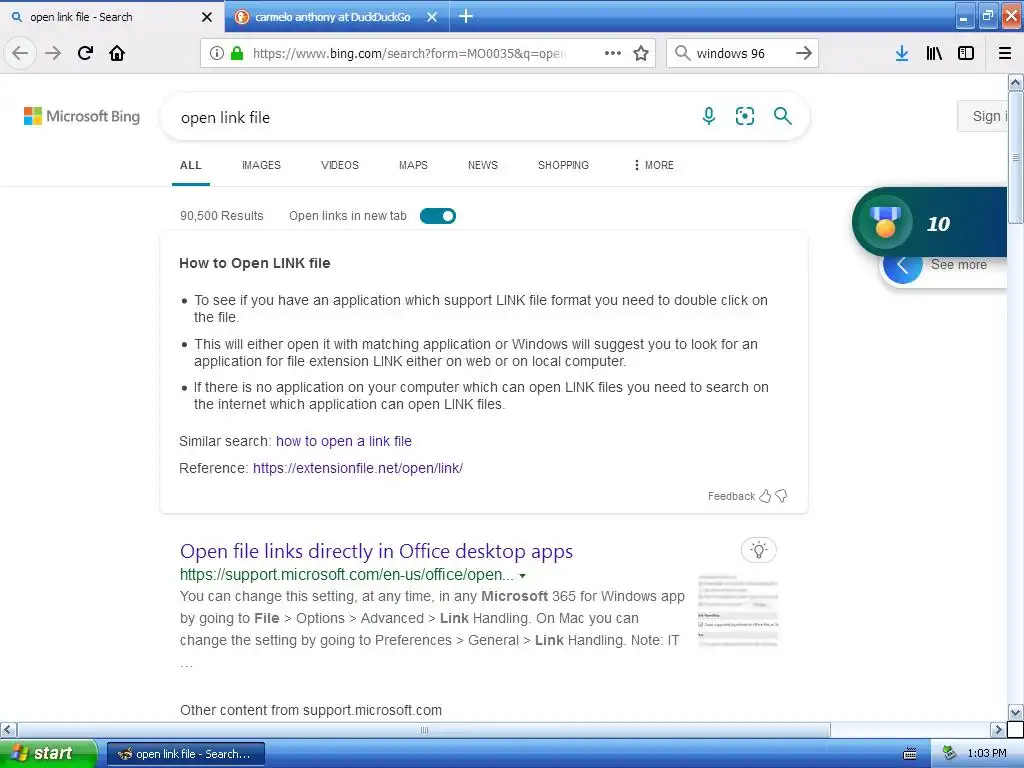Click the taskbar clock showing 1:03 PM
This screenshot has width=1024, height=768.
987,754
